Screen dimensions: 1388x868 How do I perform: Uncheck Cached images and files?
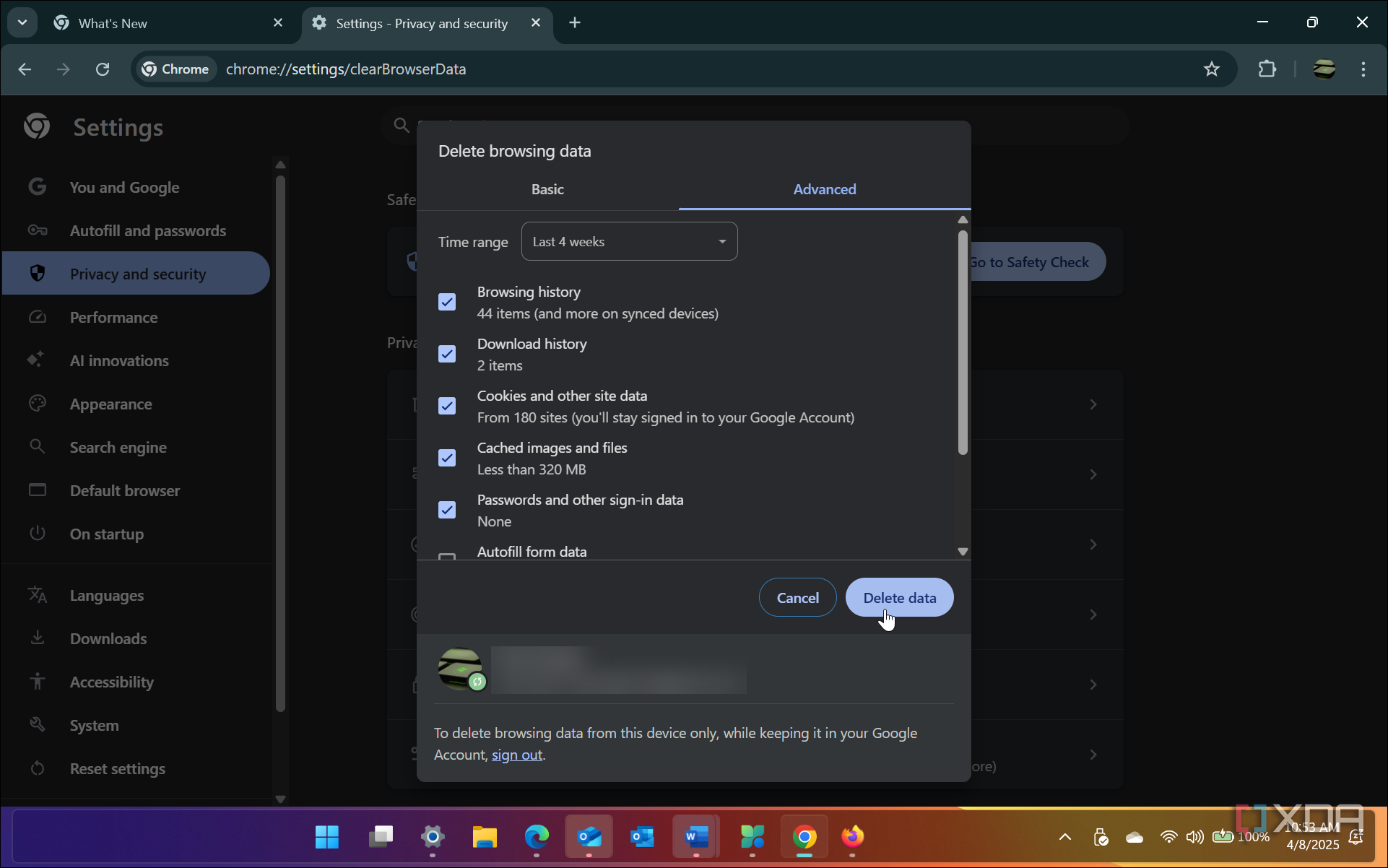[x=447, y=458]
